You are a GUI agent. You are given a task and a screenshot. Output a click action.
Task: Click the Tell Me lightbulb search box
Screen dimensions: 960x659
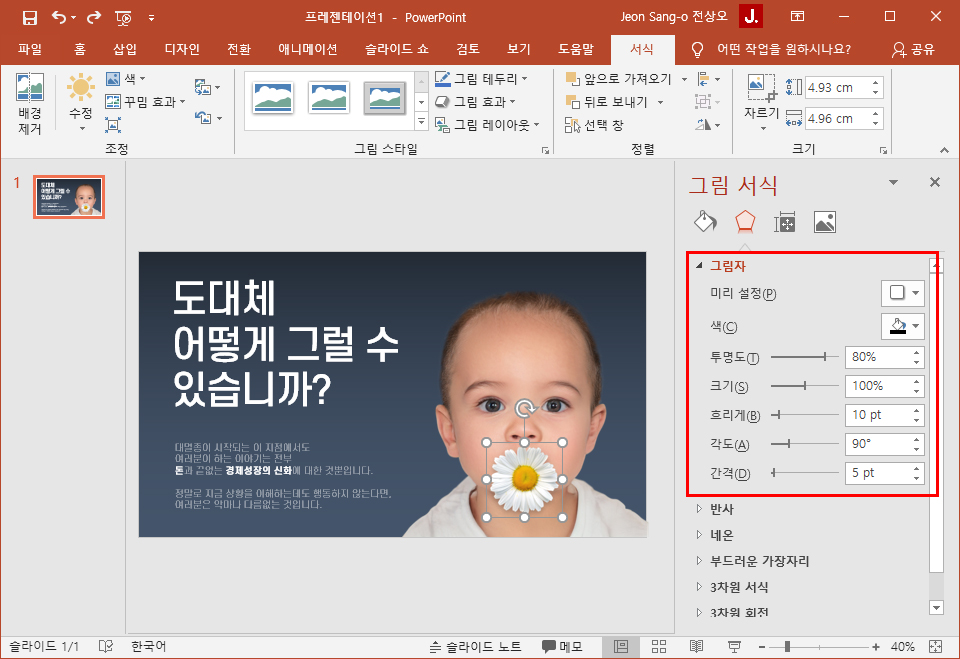771,49
